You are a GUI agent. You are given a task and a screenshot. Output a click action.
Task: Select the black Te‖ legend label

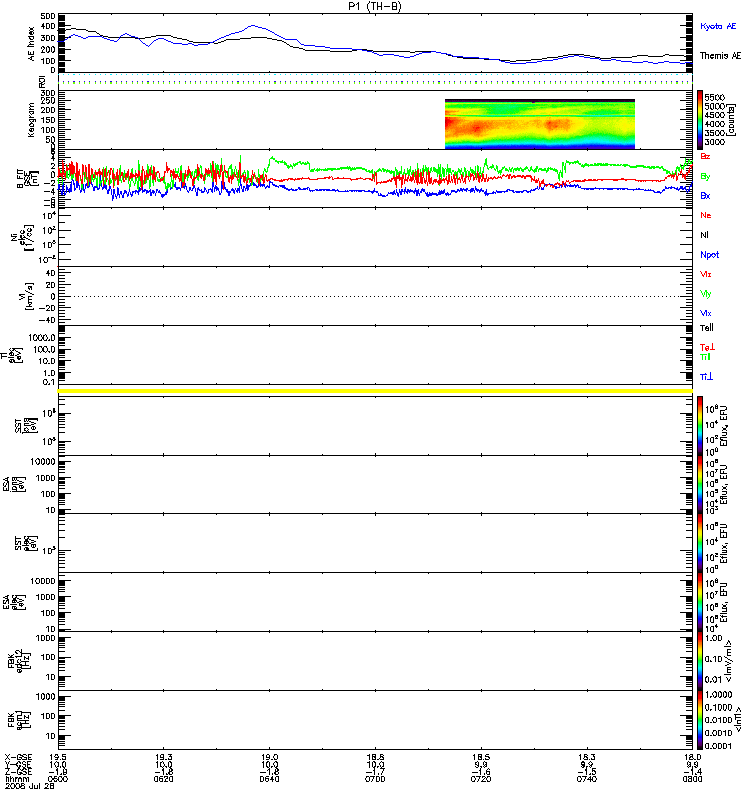pyautogui.click(x=707, y=328)
